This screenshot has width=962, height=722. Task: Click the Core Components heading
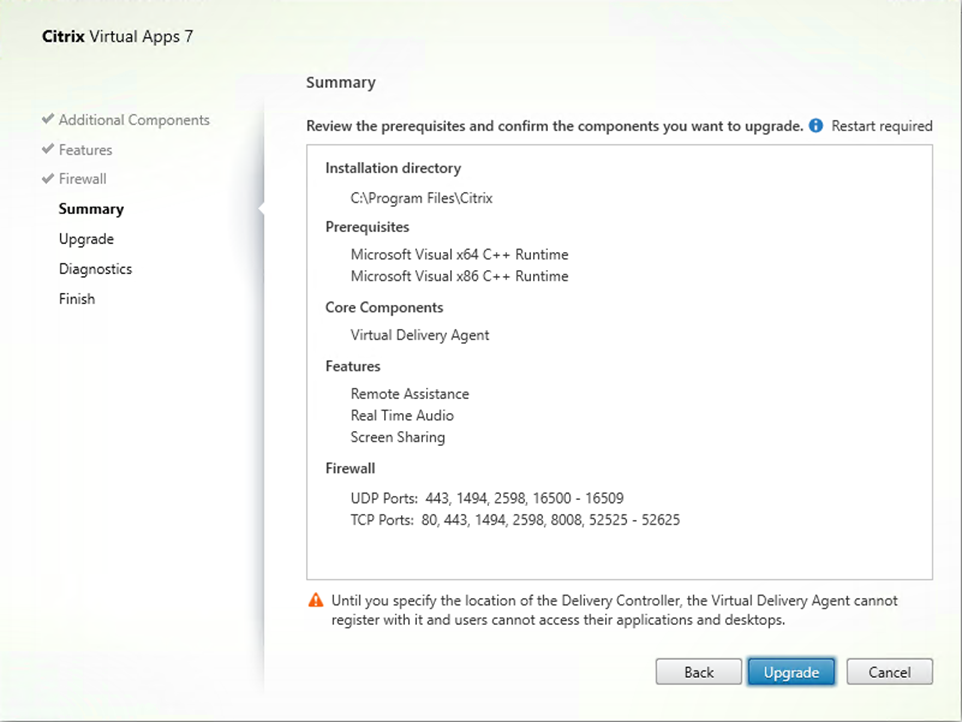coord(384,307)
